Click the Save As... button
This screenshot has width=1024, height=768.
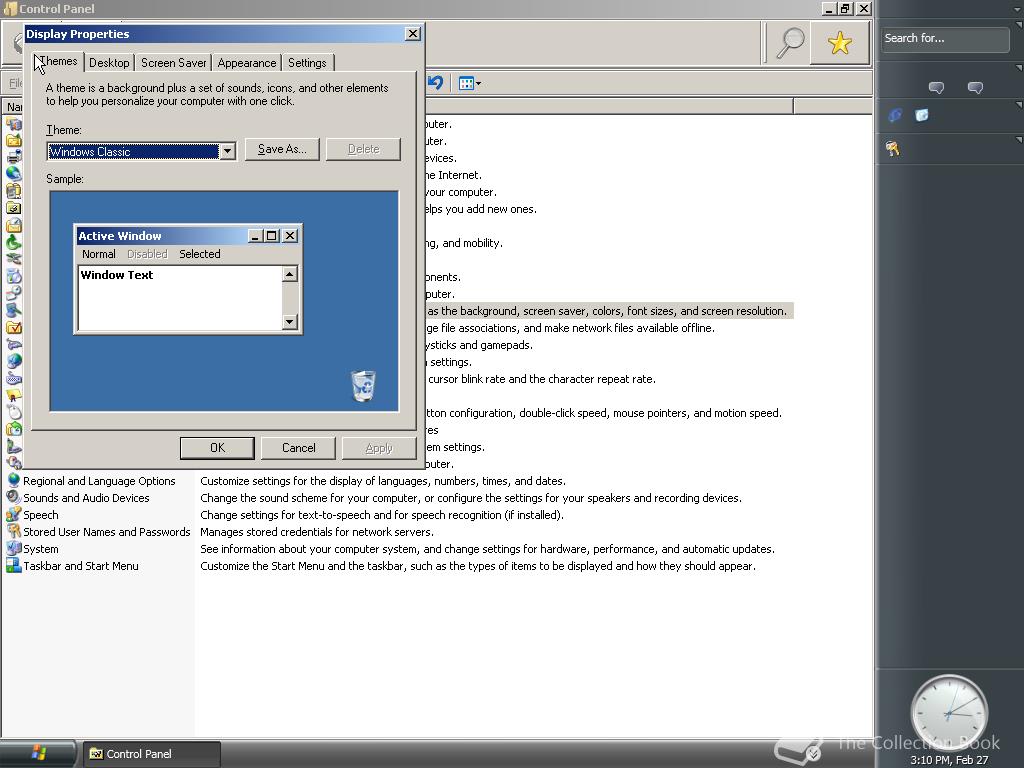click(282, 149)
